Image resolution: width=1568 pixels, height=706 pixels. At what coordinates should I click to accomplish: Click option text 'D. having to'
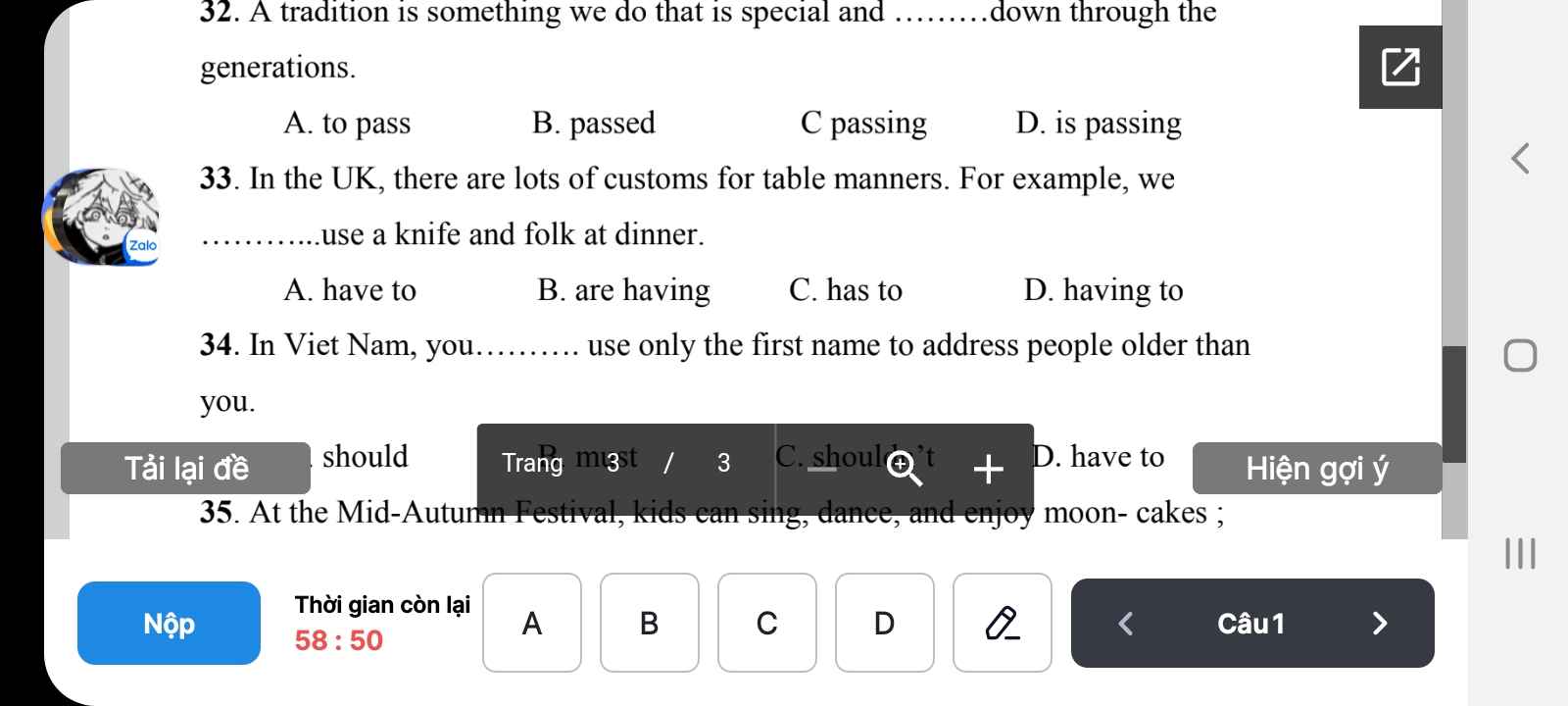point(1103,290)
